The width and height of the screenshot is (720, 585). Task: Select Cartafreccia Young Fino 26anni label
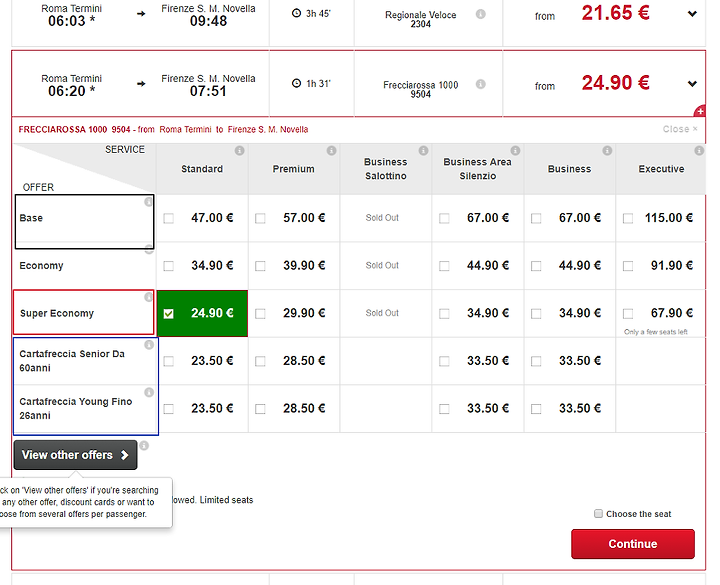coord(76,409)
